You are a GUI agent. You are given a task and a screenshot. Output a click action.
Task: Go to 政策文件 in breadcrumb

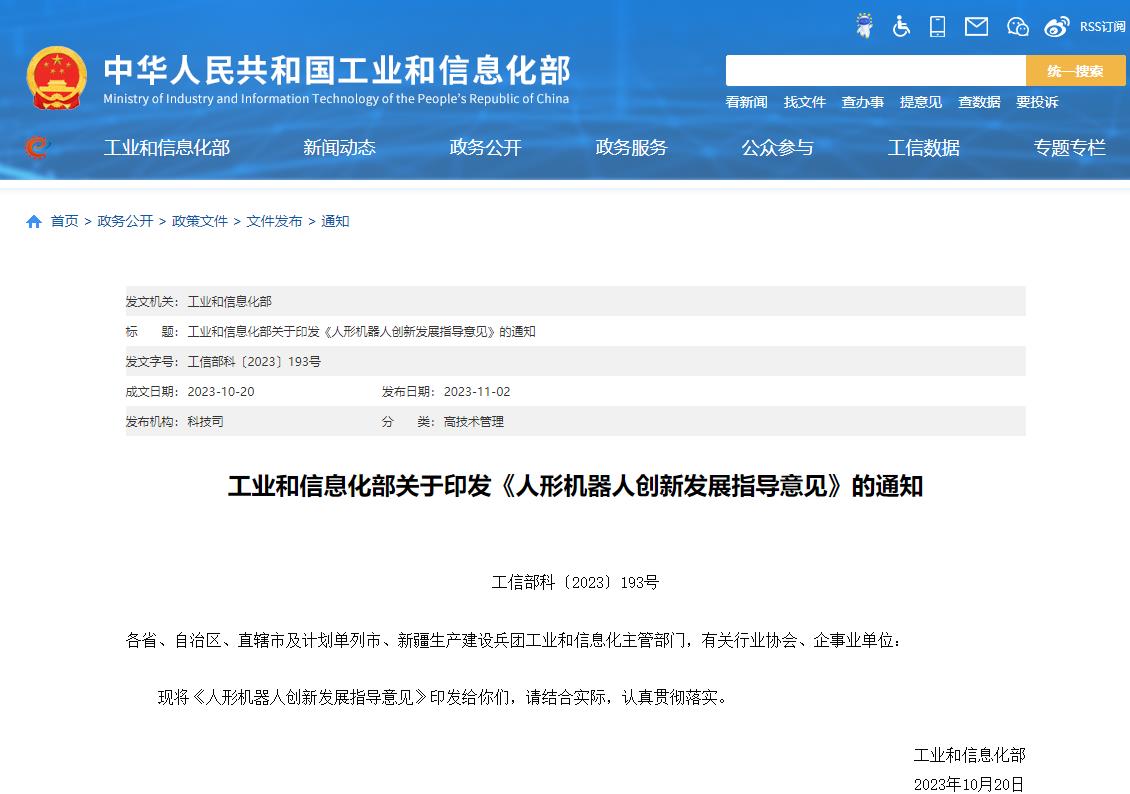(200, 221)
